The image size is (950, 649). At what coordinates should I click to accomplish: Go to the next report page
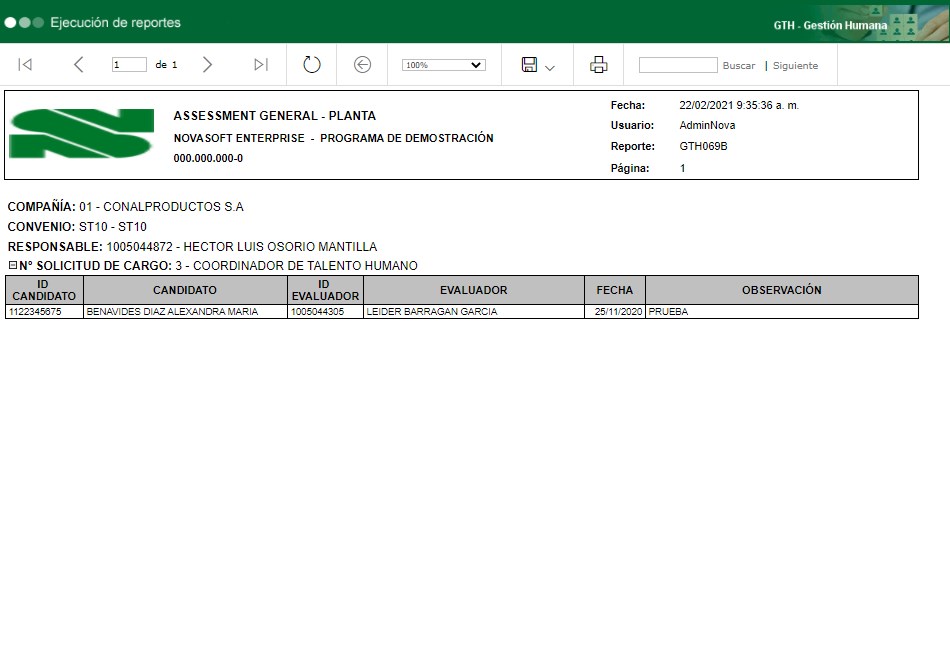207,65
